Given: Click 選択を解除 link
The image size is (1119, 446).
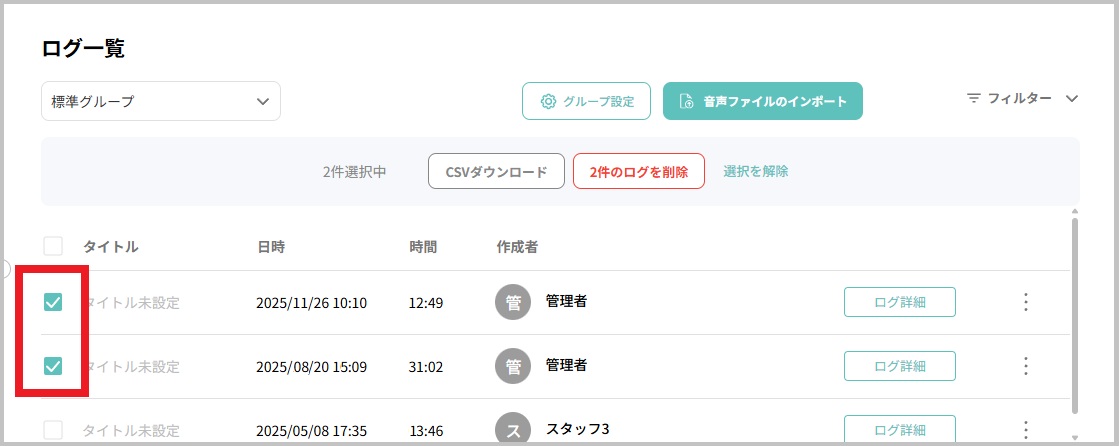Looking at the screenshot, I should click(x=756, y=171).
